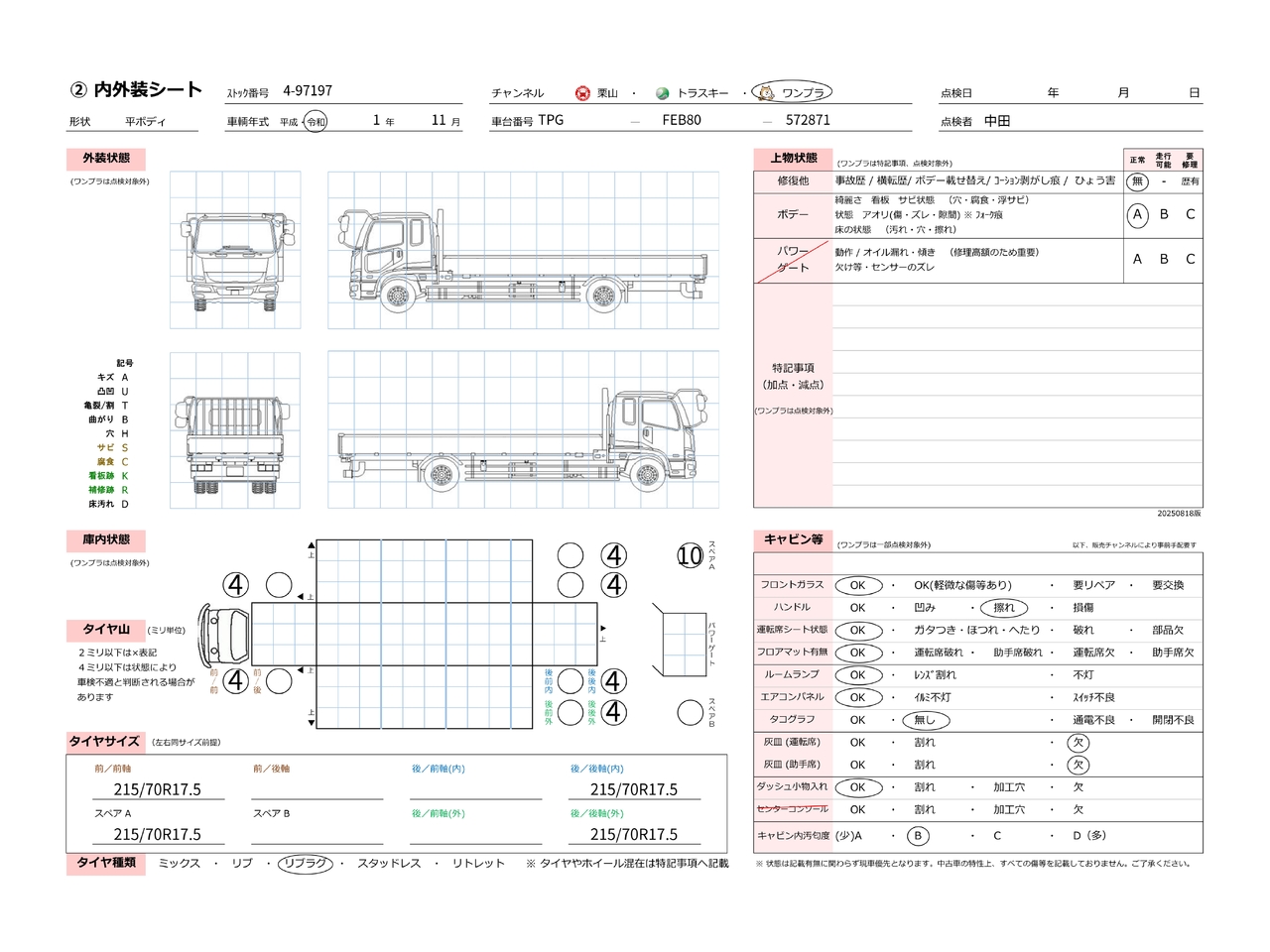The width and height of the screenshot is (1270, 952).
Task: Click the 外装状態 section header
Action: coord(106,159)
